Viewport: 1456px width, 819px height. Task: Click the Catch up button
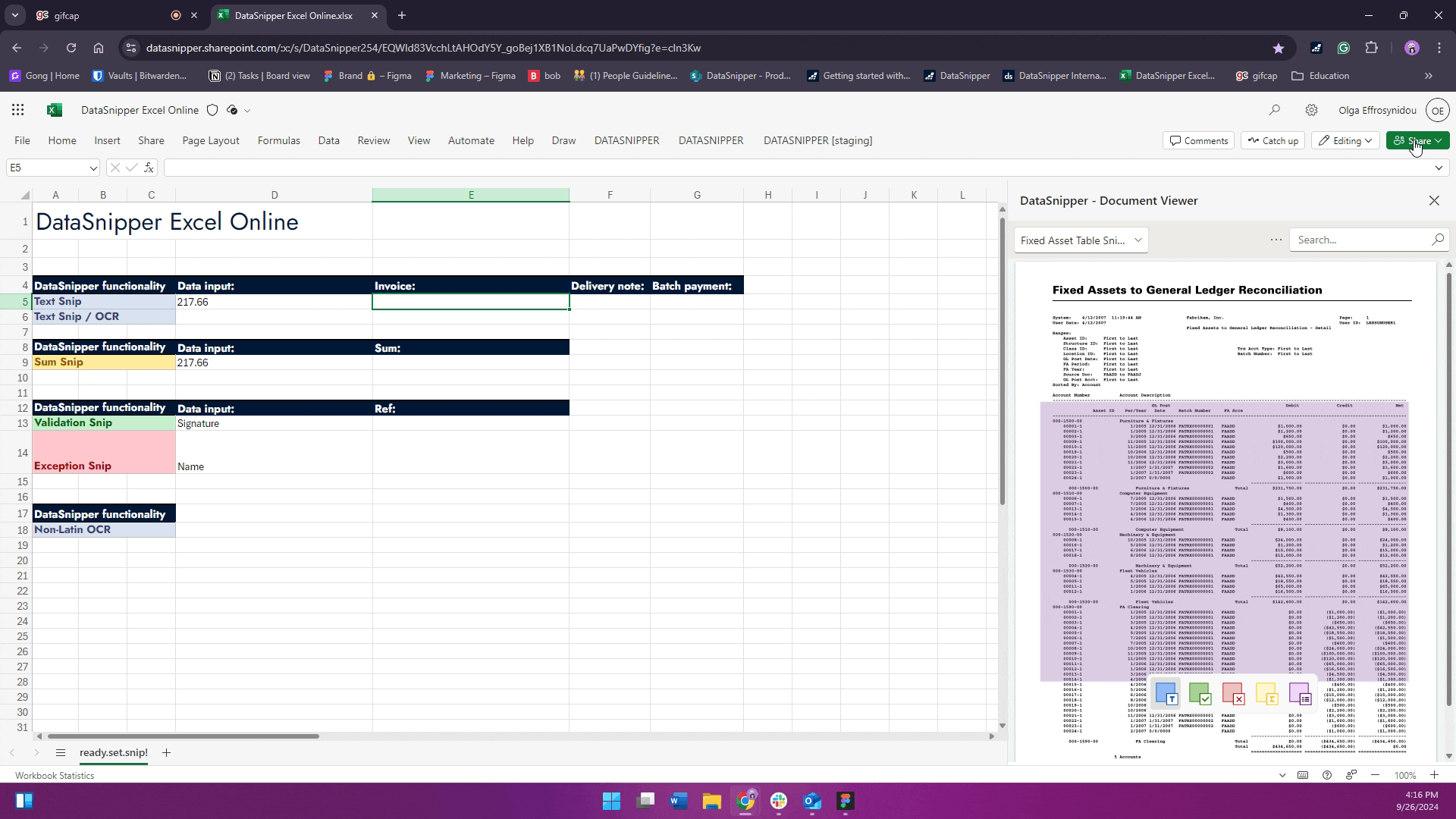[x=1272, y=140]
